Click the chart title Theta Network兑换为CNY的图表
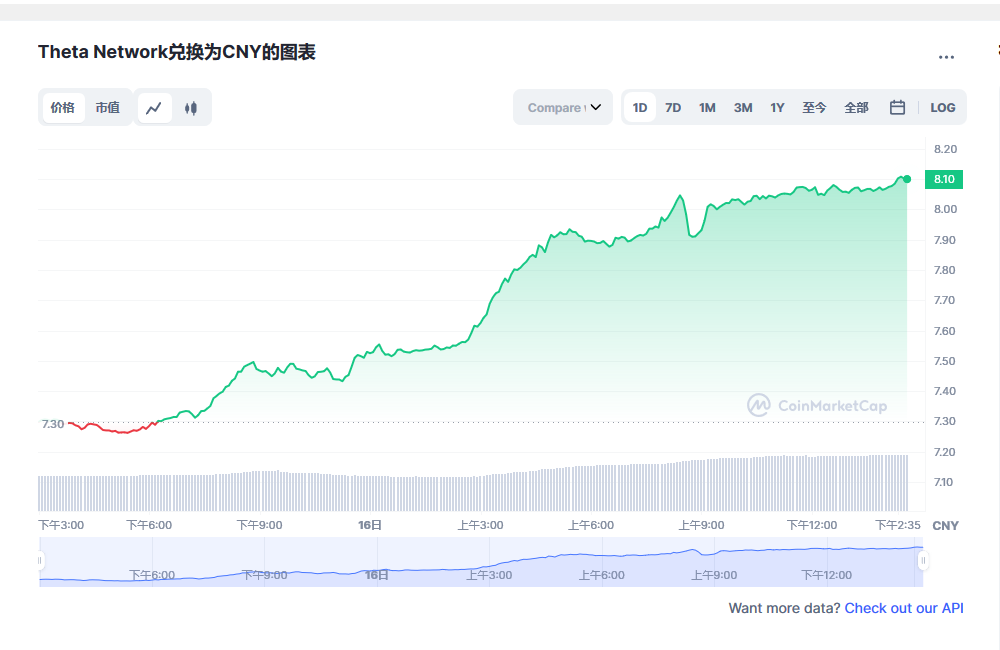Screen dimensions: 1000x650 tap(177, 52)
